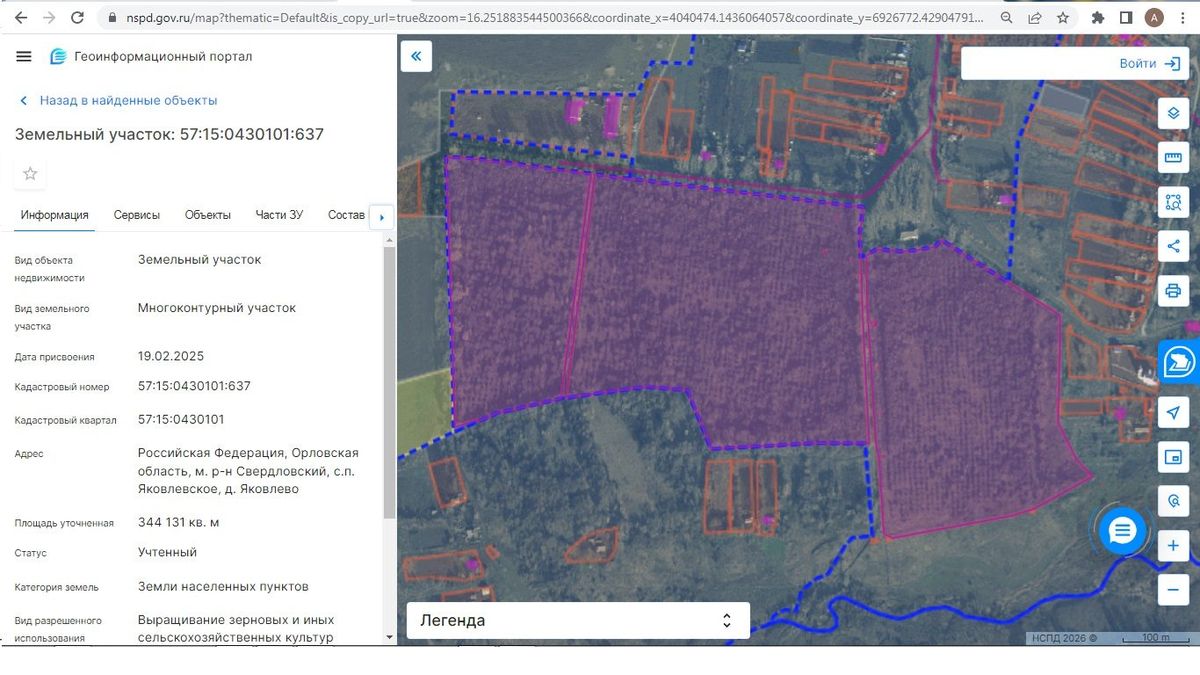Expand the Легенда panel
This screenshot has height=675, width=1200.
point(578,620)
